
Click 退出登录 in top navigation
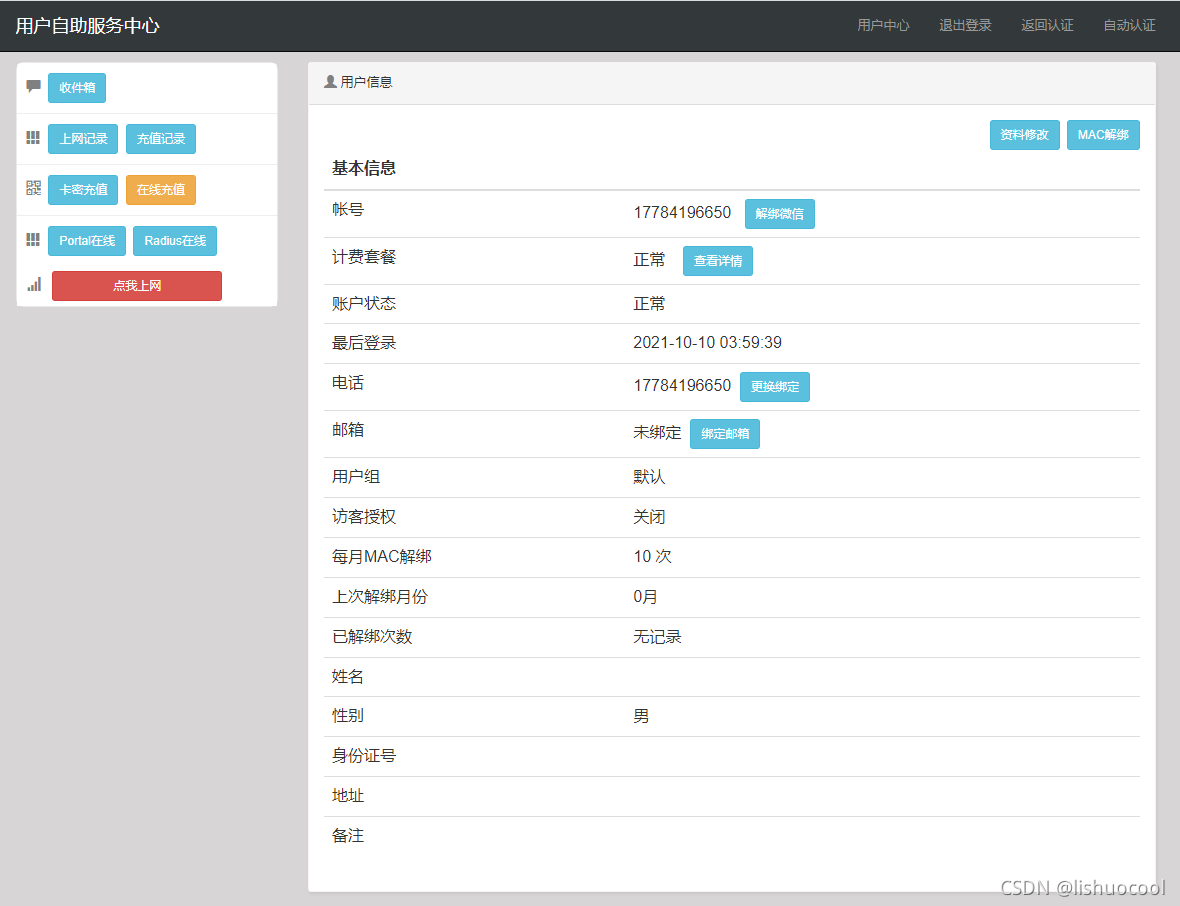[x=966, y=26]
